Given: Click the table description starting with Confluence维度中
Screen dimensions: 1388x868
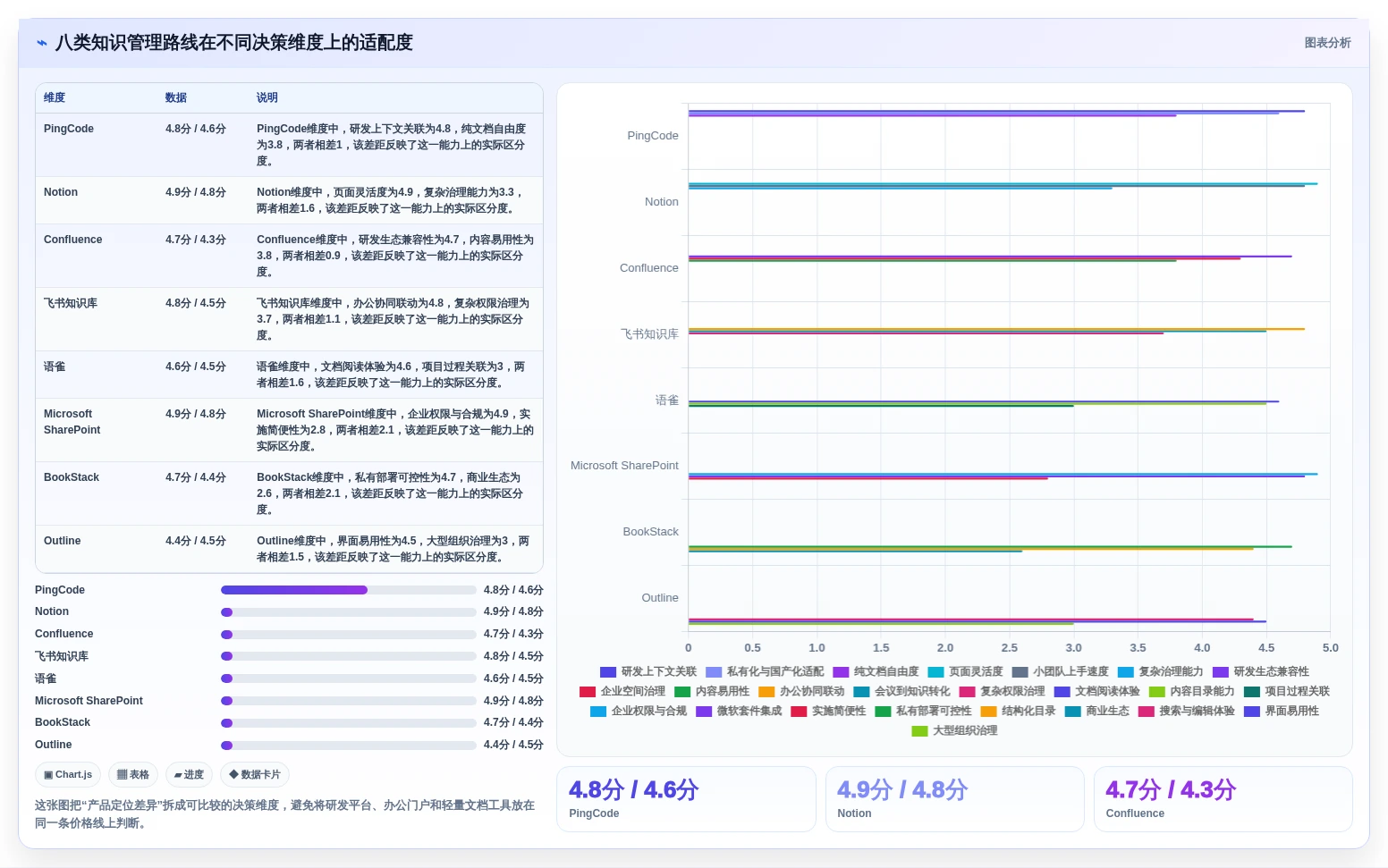Looking at the screenshot, I should coord(394,256).
